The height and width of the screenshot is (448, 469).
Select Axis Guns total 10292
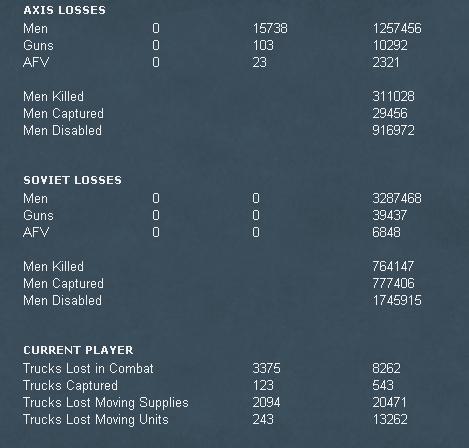tap(390, 45)
